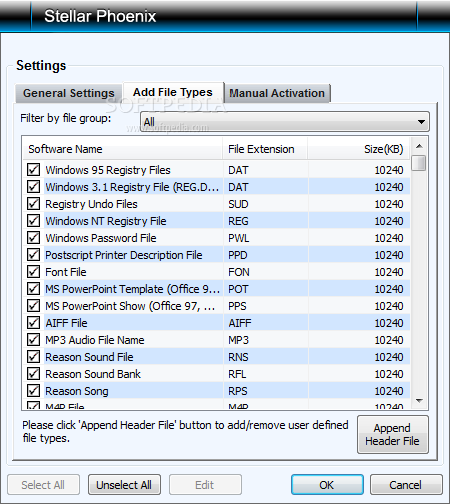Screen dimensions: 450x504
Task: Switch to General Settings tab
Action: tap(69, 93)
